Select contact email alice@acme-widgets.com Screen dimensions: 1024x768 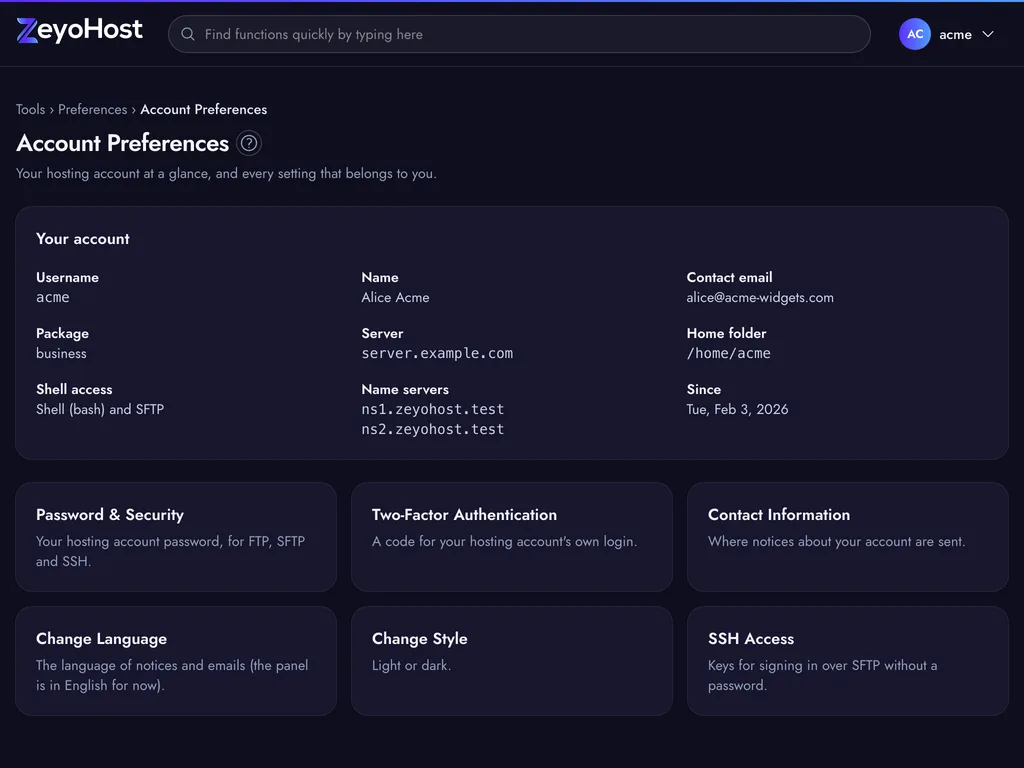click(760, 297)
